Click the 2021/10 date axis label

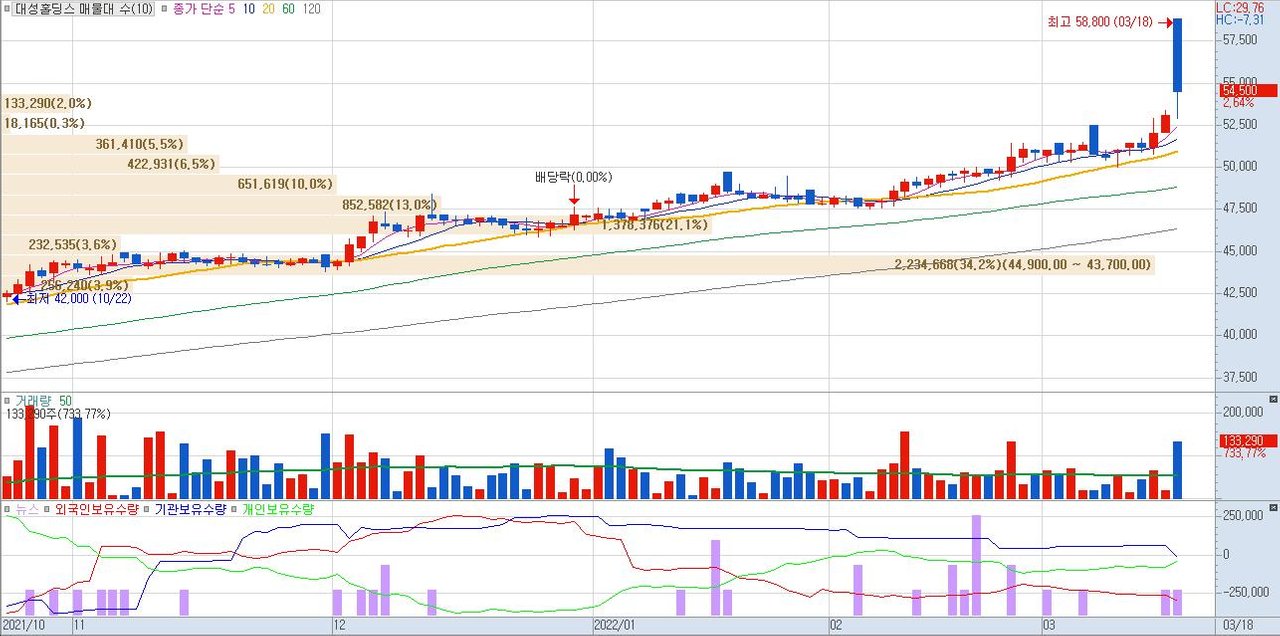[24, 625]
